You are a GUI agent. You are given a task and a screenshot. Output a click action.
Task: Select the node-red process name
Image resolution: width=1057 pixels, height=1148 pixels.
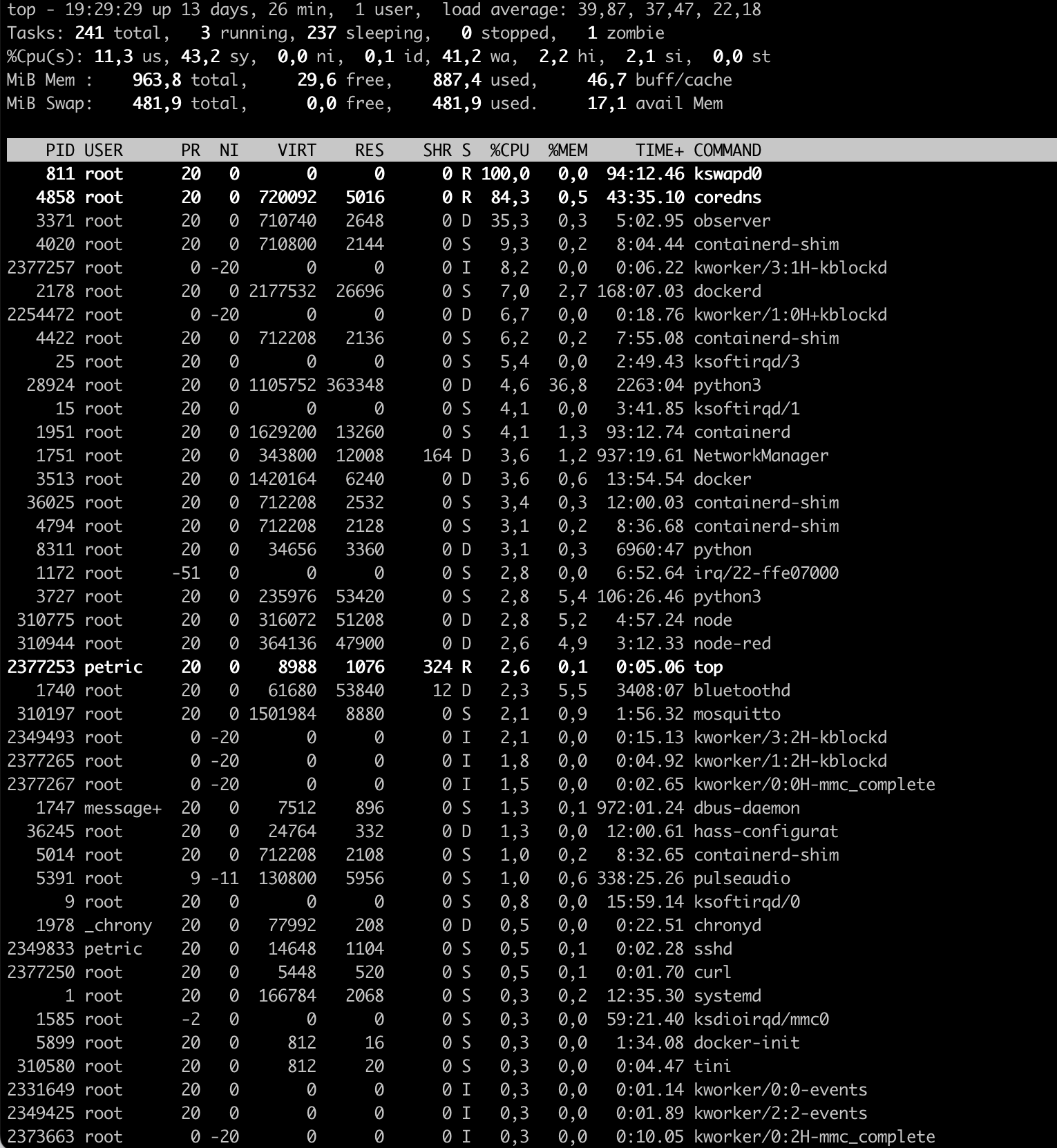point(732,644)
